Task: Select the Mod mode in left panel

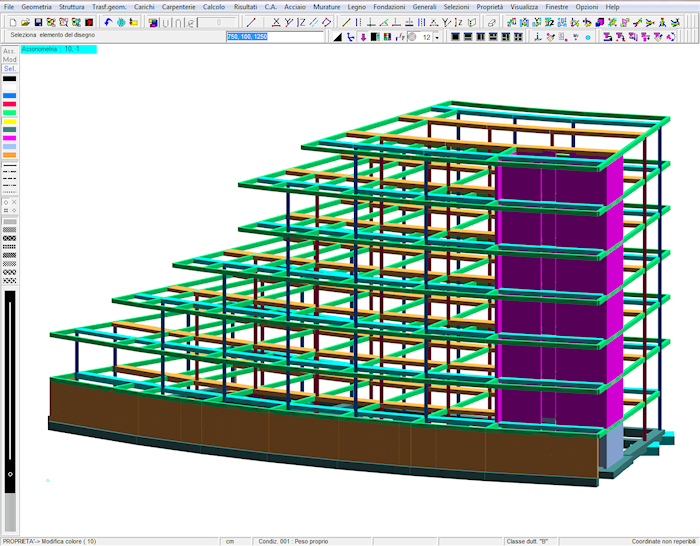Action: pos(9,60)
